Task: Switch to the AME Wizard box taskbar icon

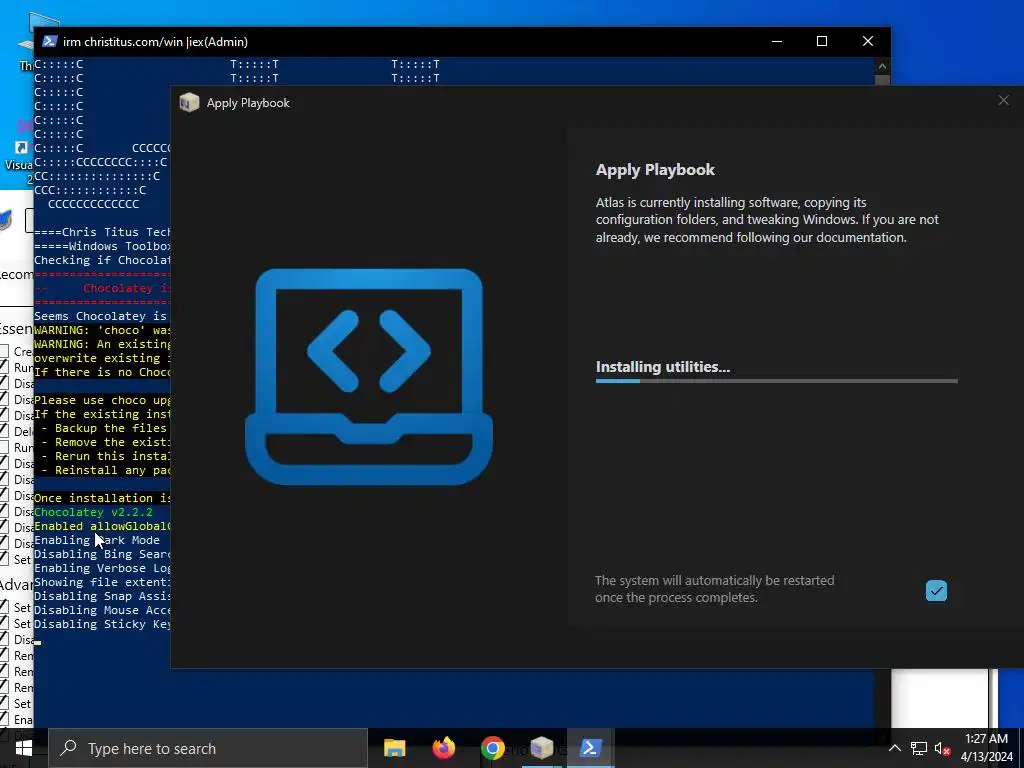Action: (x=541, y=748)
